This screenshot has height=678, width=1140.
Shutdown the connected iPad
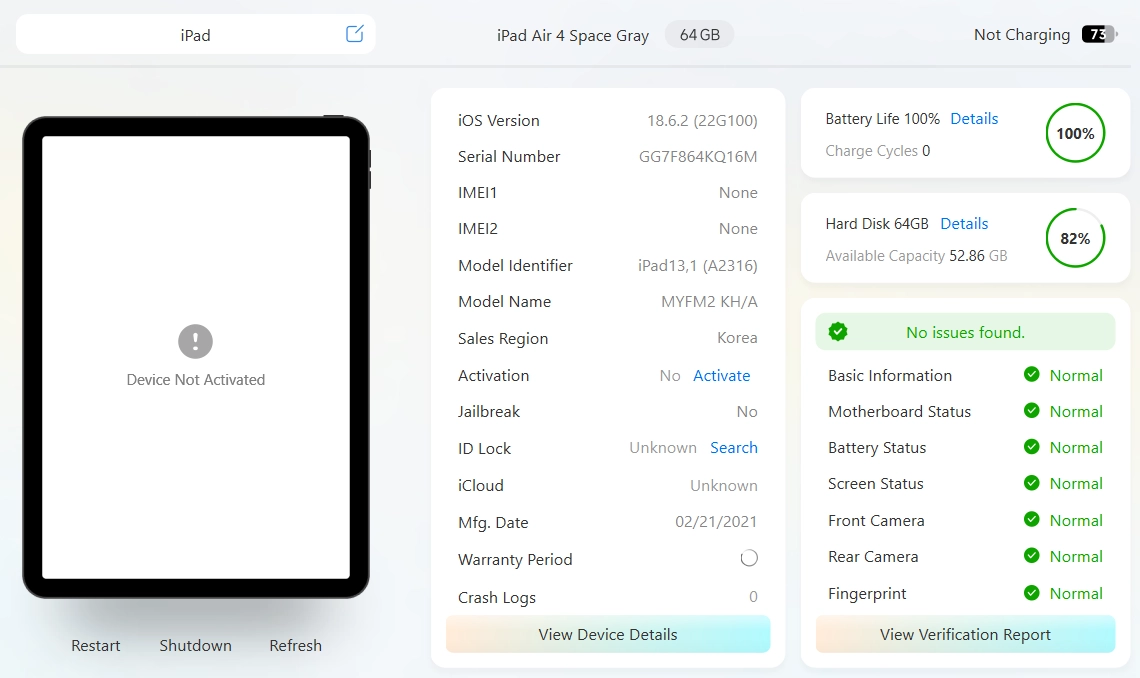[196, 645]
